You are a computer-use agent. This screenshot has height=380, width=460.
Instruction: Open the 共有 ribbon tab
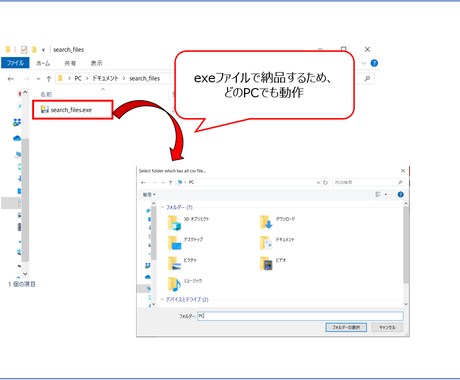click(x=70, y=63)
